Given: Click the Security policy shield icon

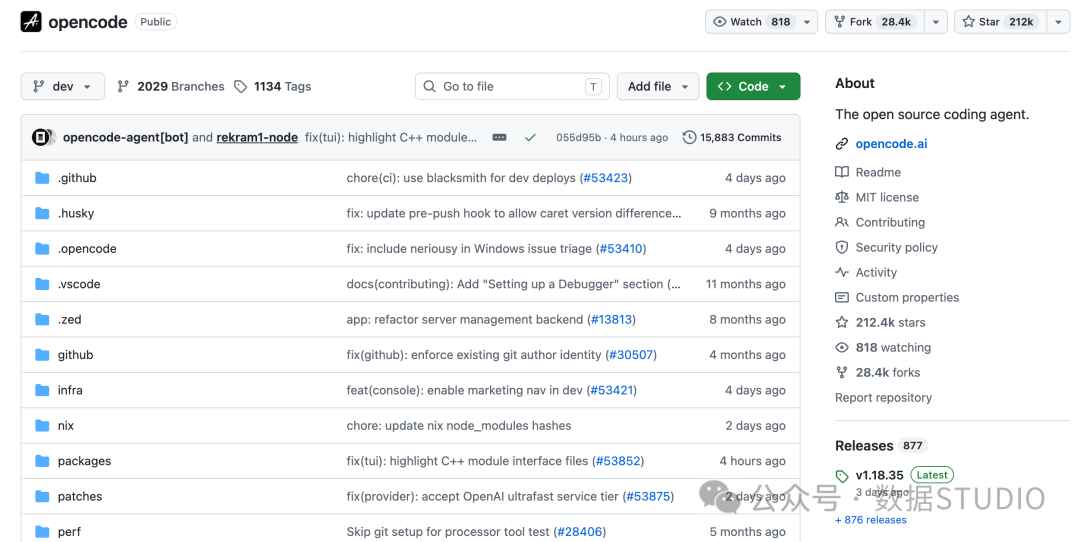Looking at the screenshot, I should (842, 247).
